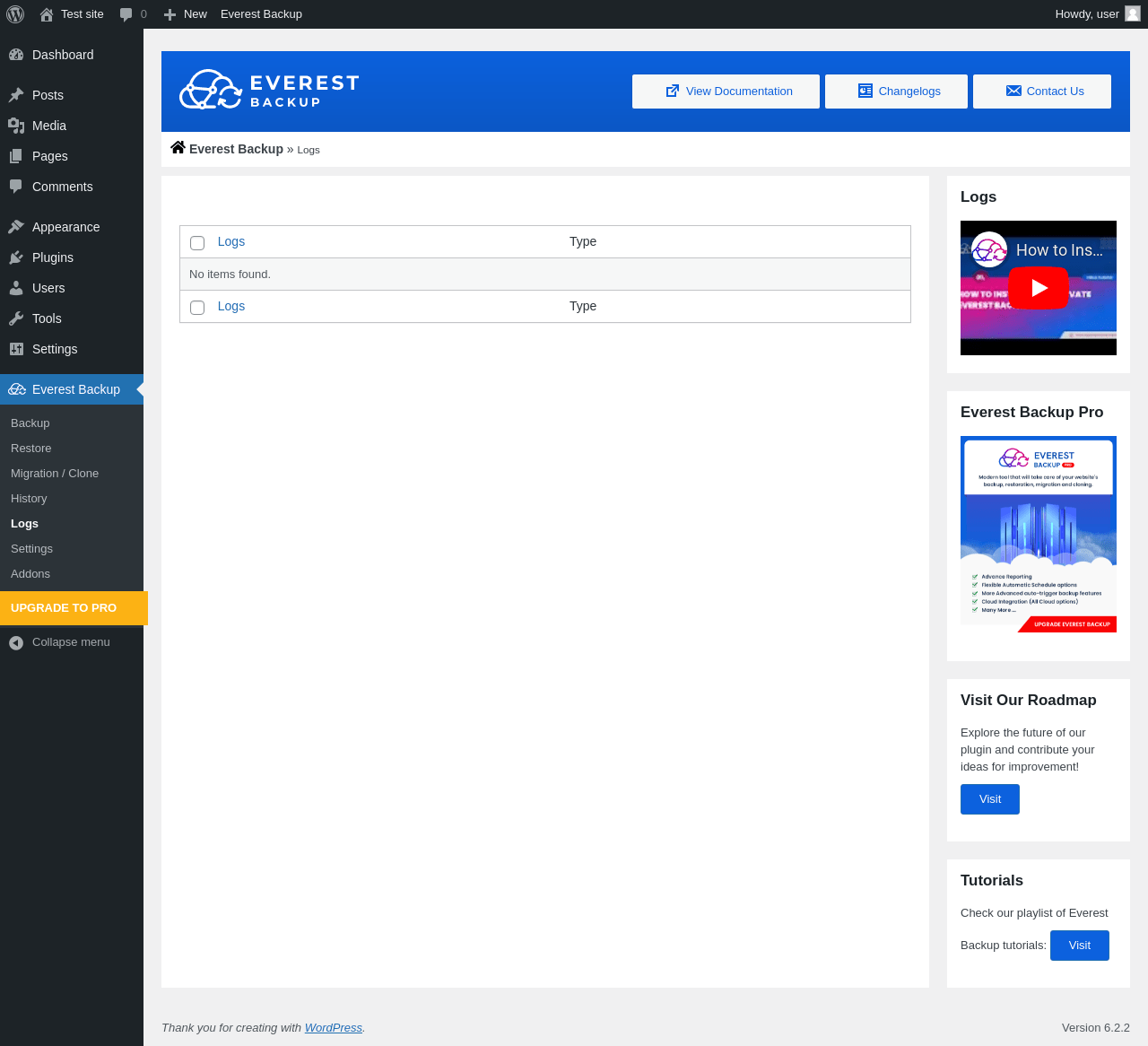This screenshot has height=1046, width=1148.
Task: Click the Collapse menu arrow icon
Action: [x=16, y=642]
